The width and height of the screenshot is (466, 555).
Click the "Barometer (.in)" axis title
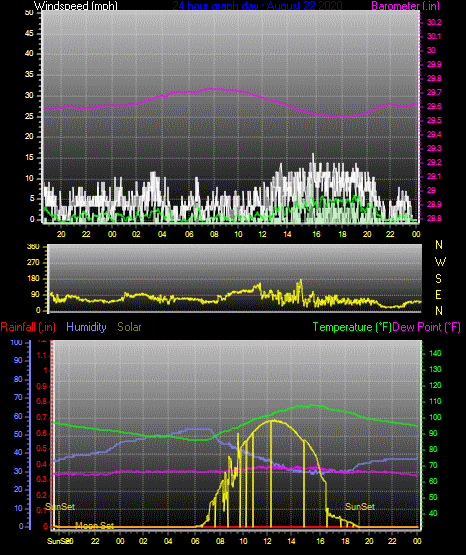(x=405, y=6)
